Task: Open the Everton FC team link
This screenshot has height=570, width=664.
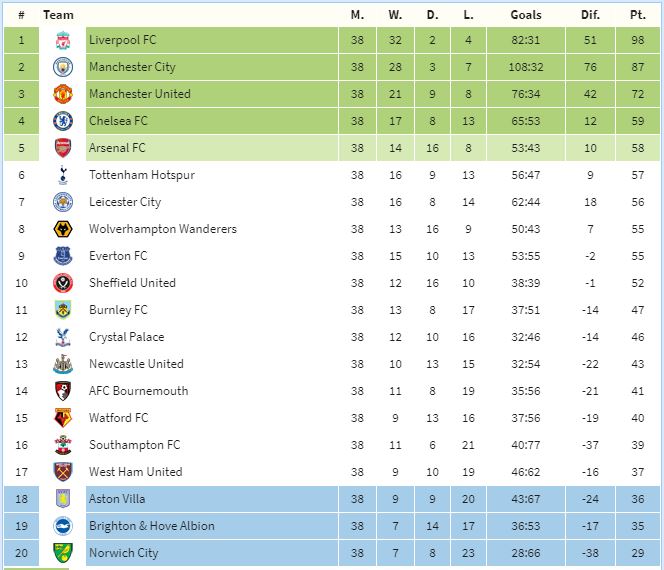Action: tap(118, 256)
